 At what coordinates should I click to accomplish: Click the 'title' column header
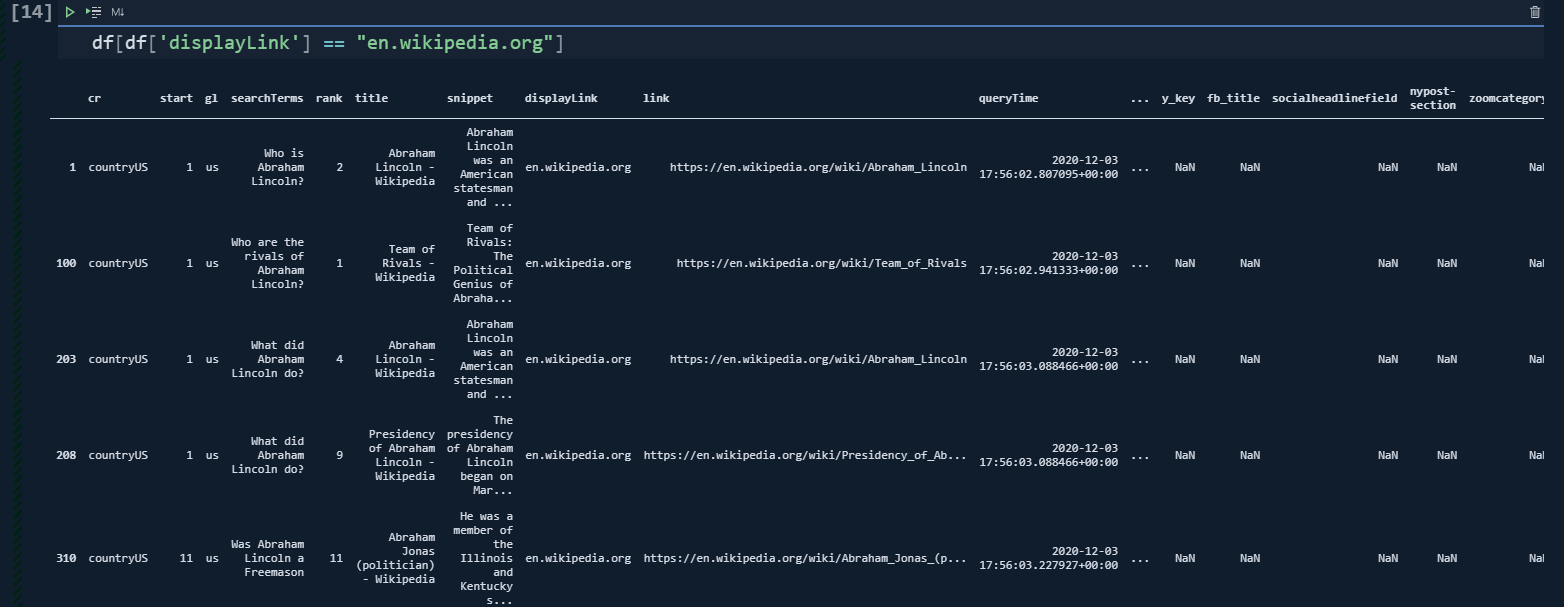coord(371,99)
